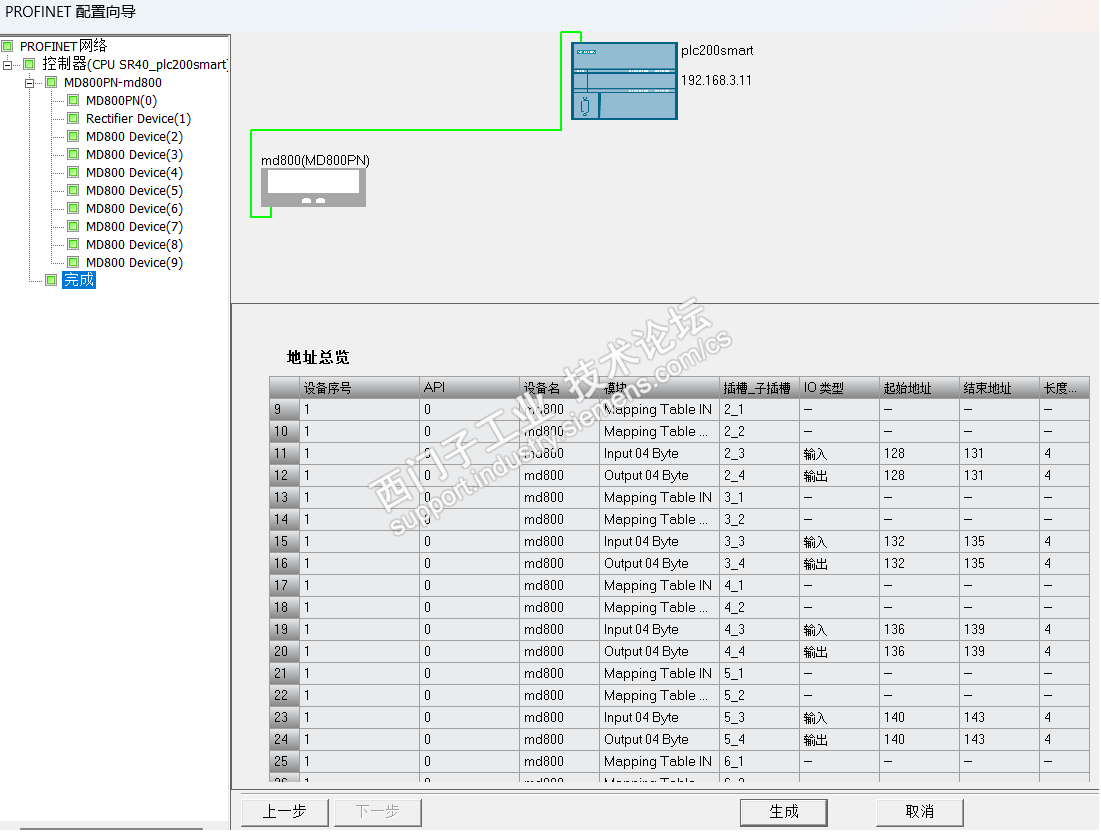The image size is (1101, 833).
Task: Click the IO 类型 column header
Action: [x=839, y=388]
